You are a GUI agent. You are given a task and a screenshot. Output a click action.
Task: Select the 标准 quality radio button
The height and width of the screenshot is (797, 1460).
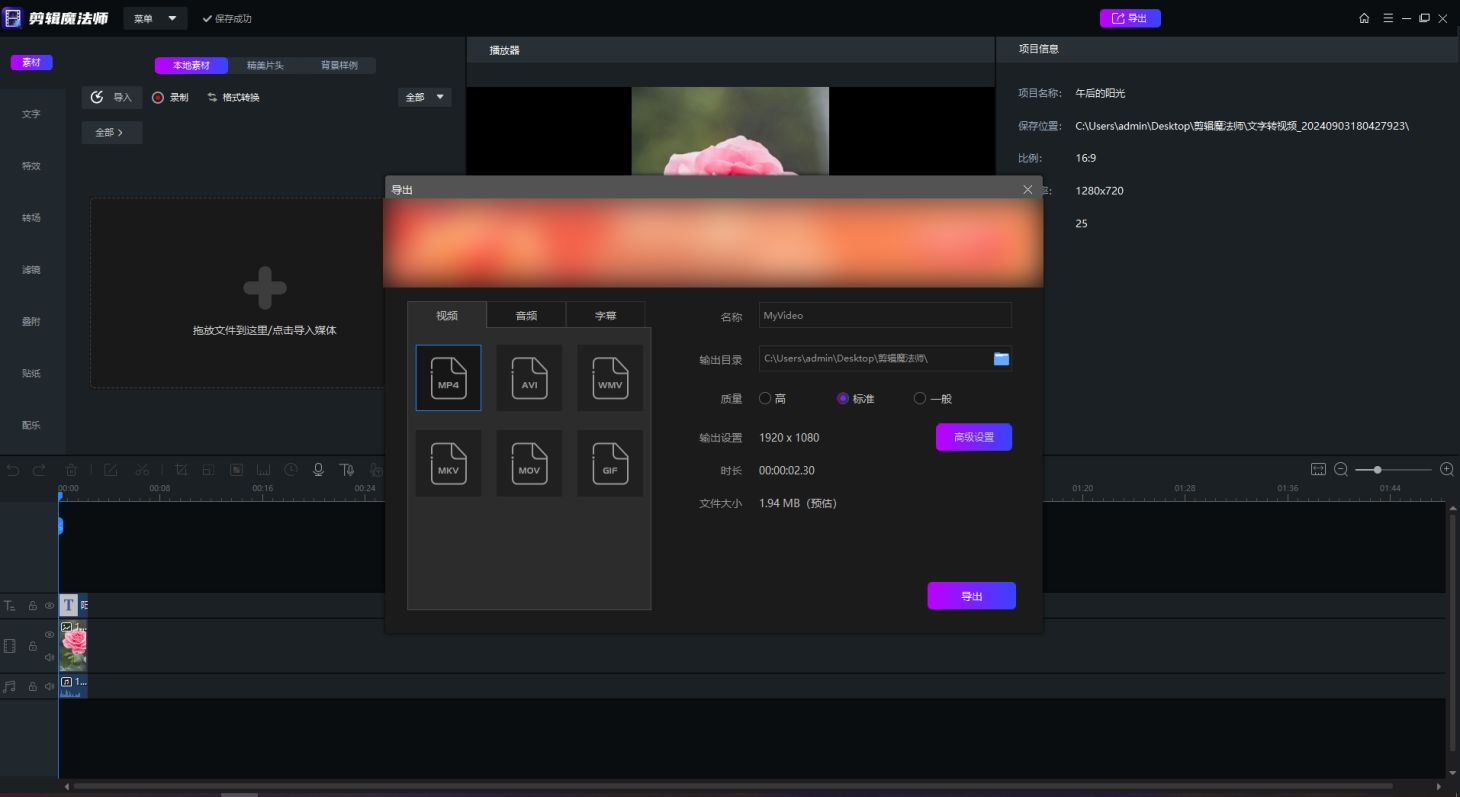coord(842,398)
